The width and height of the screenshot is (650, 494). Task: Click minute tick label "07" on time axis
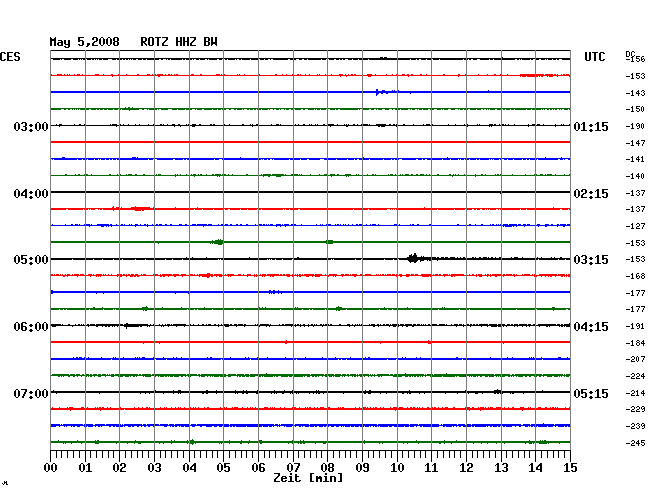[293, 468]
